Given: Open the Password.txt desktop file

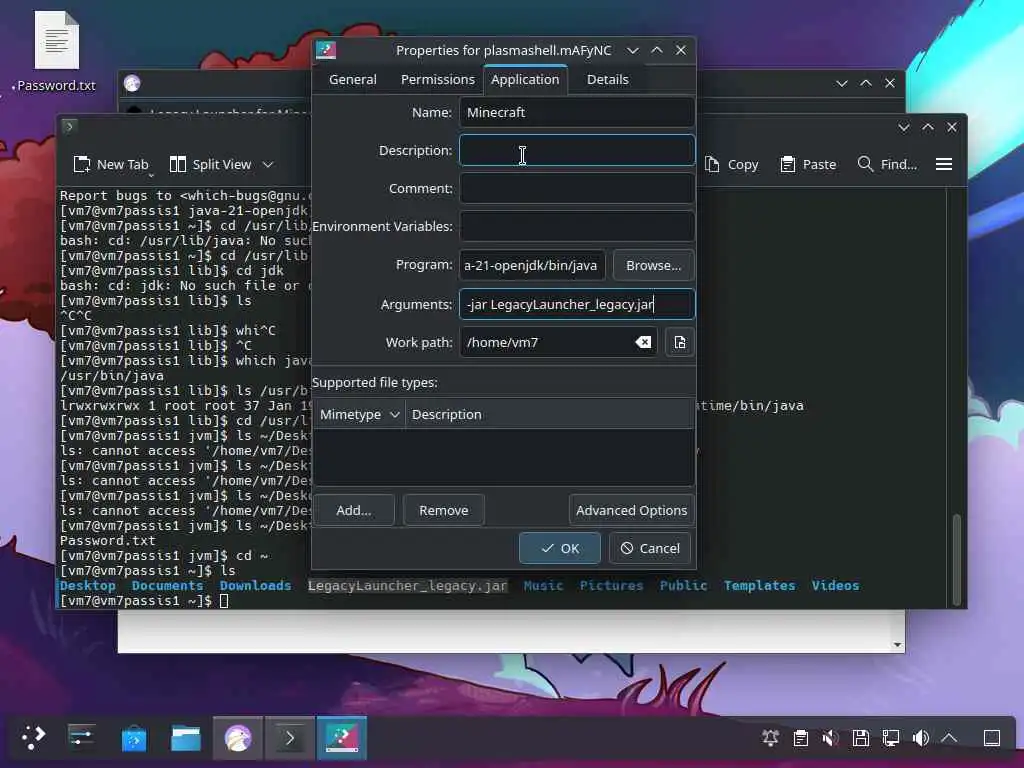Looking at the screenshot, I should point(56,53).
